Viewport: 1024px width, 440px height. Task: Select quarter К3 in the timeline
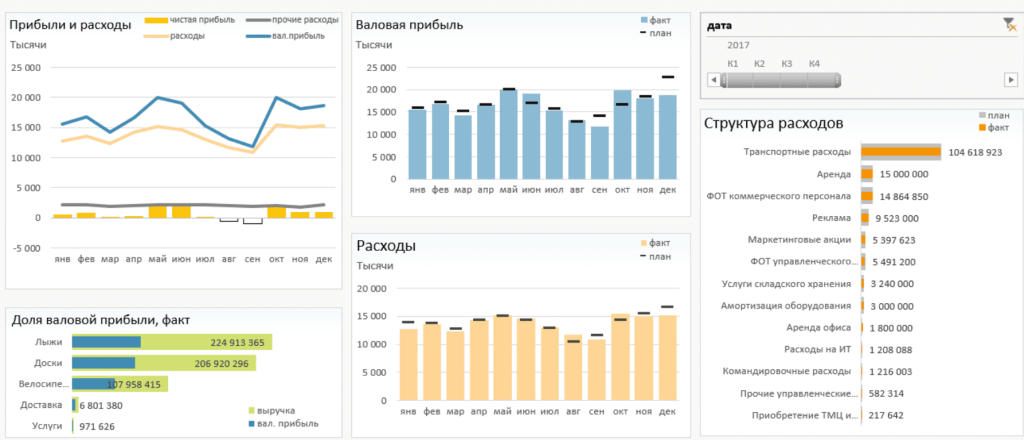coord(787,64)
